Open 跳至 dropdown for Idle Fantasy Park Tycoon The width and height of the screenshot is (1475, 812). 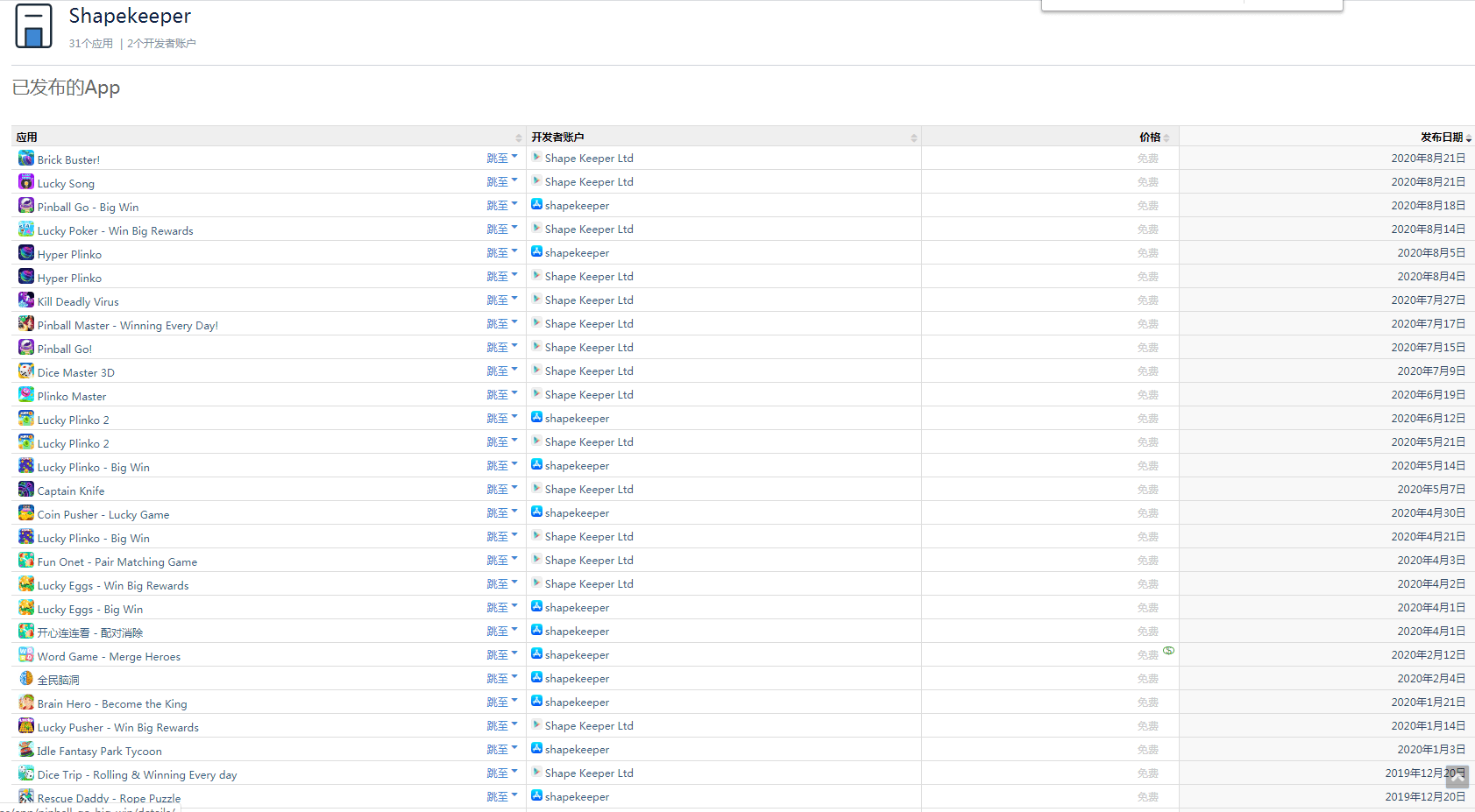(502, 750)
